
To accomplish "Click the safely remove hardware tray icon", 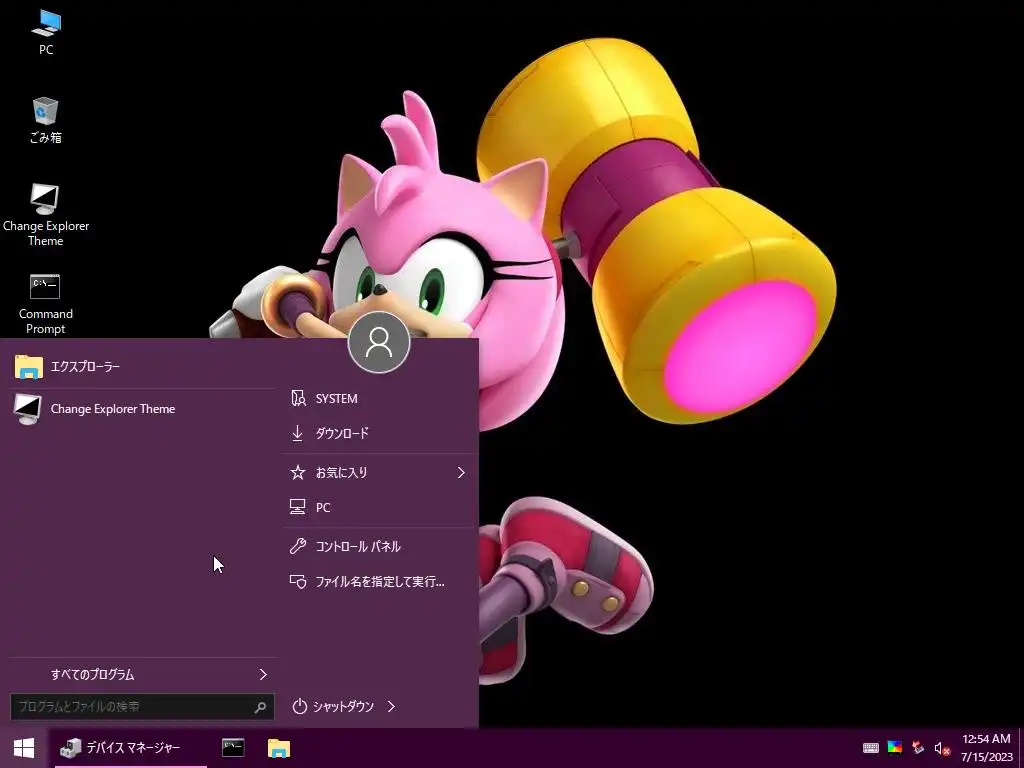I will [x=918, y=748].
